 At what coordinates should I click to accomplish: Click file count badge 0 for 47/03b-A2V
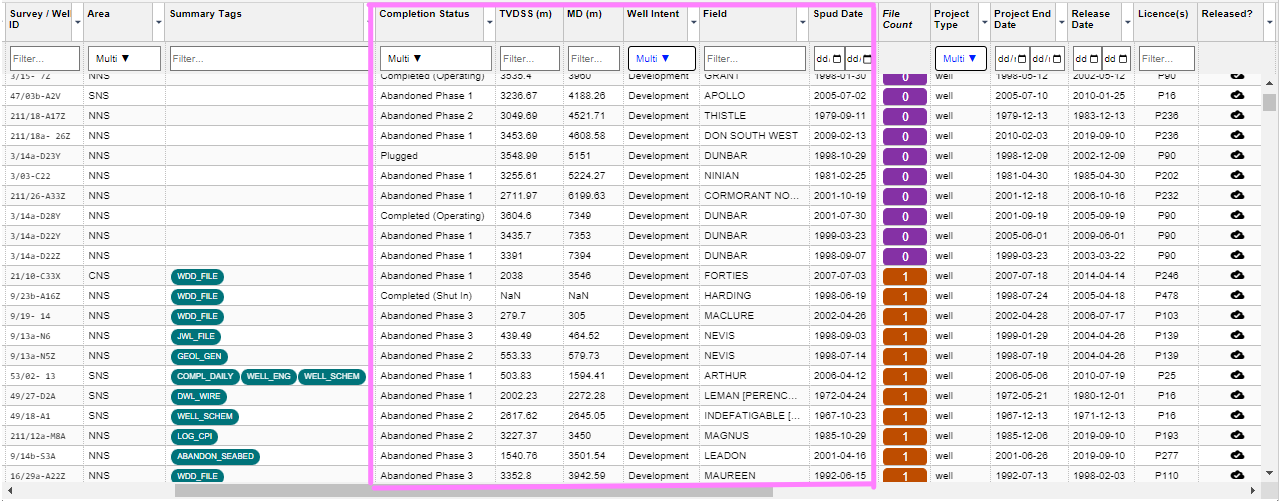pos(904,96)
